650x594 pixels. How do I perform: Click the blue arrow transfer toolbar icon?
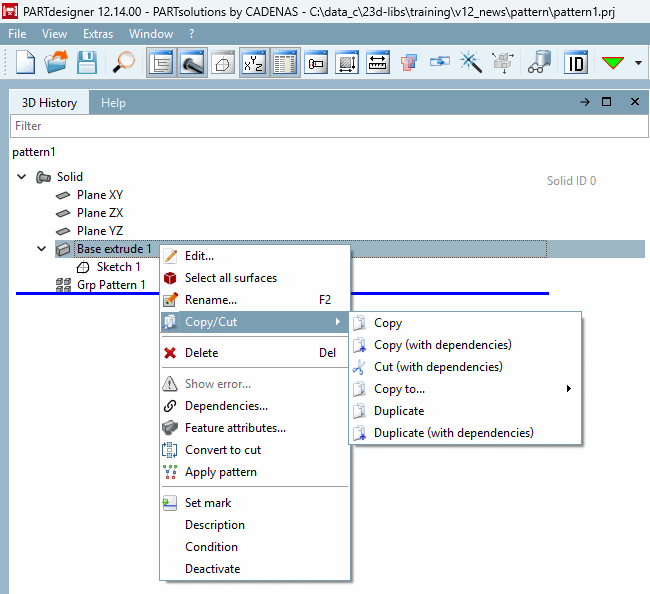tap(439, 62)
